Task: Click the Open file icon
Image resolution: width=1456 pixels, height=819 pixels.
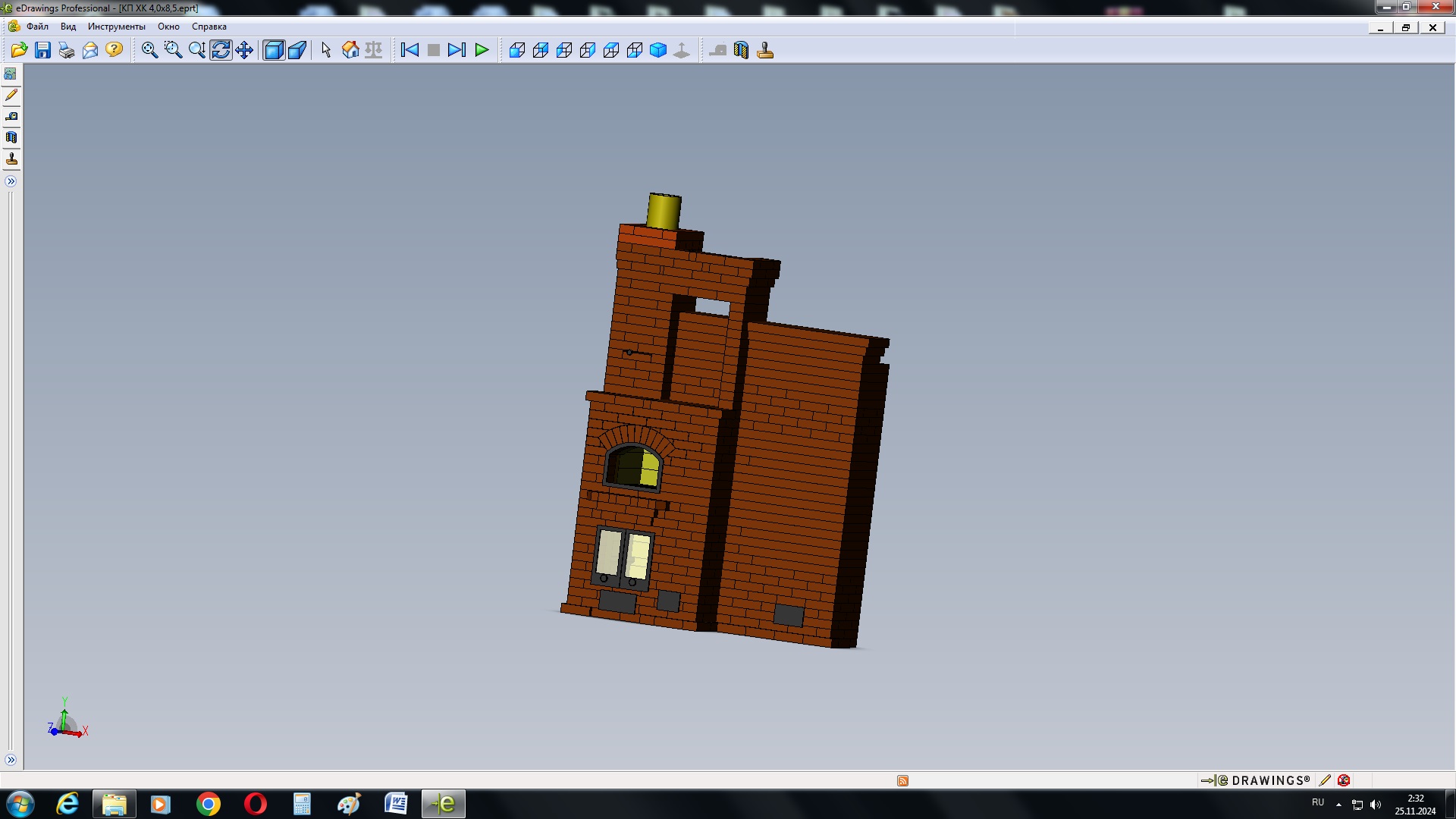Action: 19,50
